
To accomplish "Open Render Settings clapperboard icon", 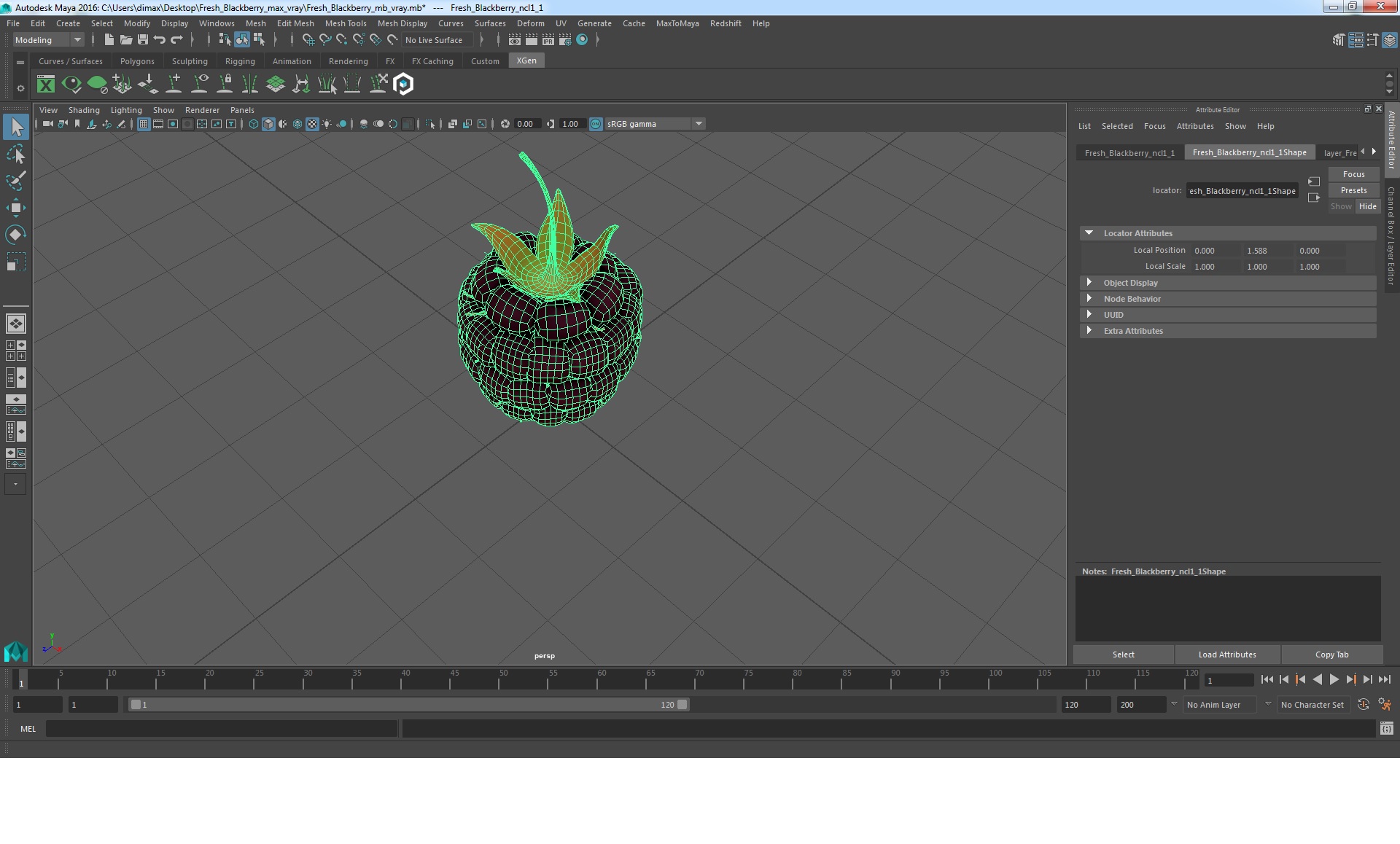I will click(565, 40).
